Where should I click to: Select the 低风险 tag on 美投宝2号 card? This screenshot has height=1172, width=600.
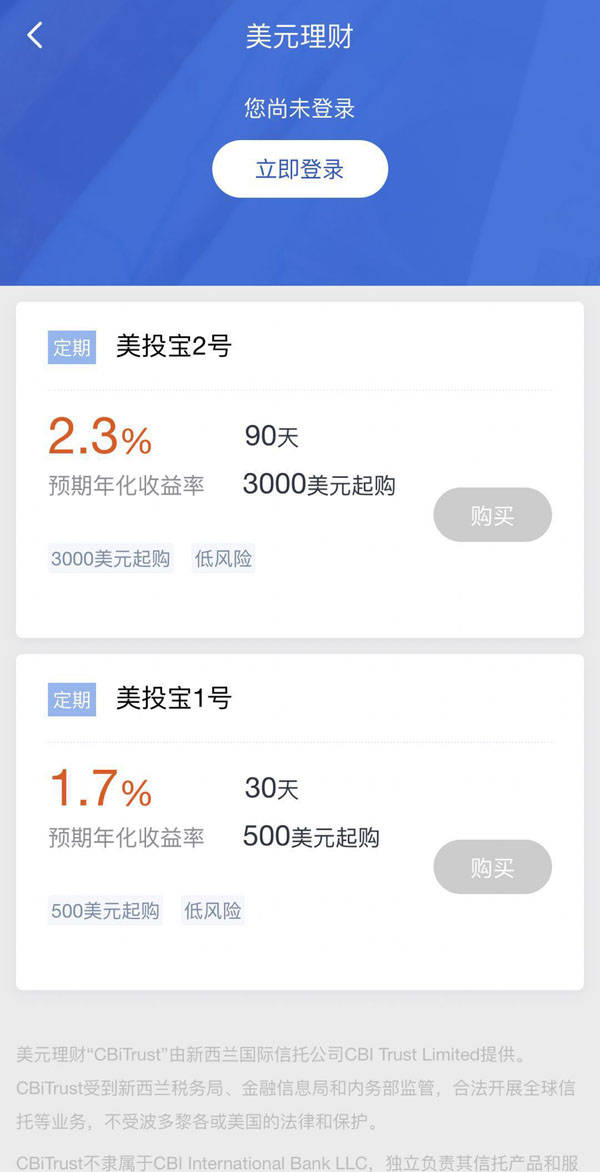tap(222, 559)
